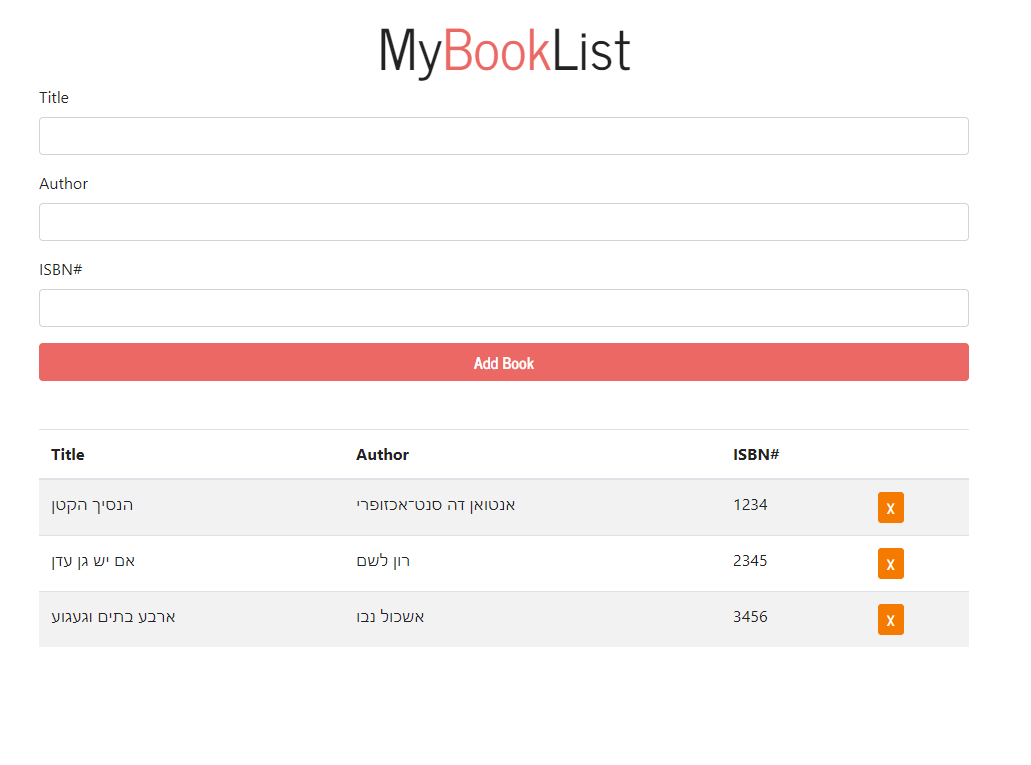1031x765 pixels.
Task: Click the Title column header
Action: click(x=67, y=454)
